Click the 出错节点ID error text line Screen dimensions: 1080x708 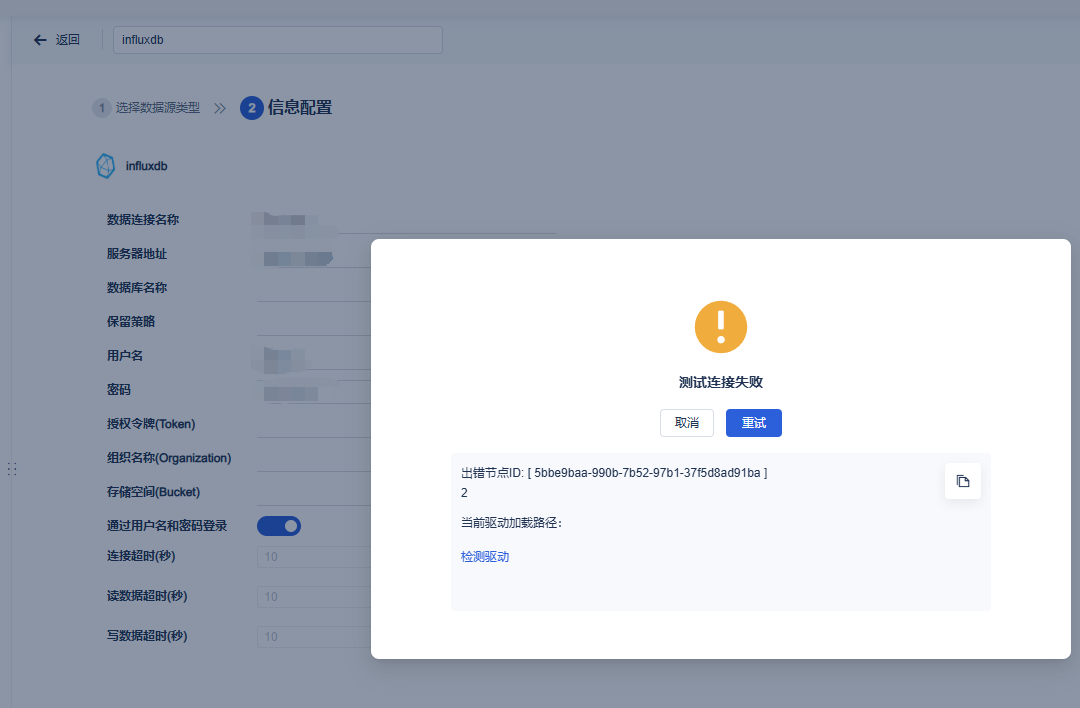(614, 473)
